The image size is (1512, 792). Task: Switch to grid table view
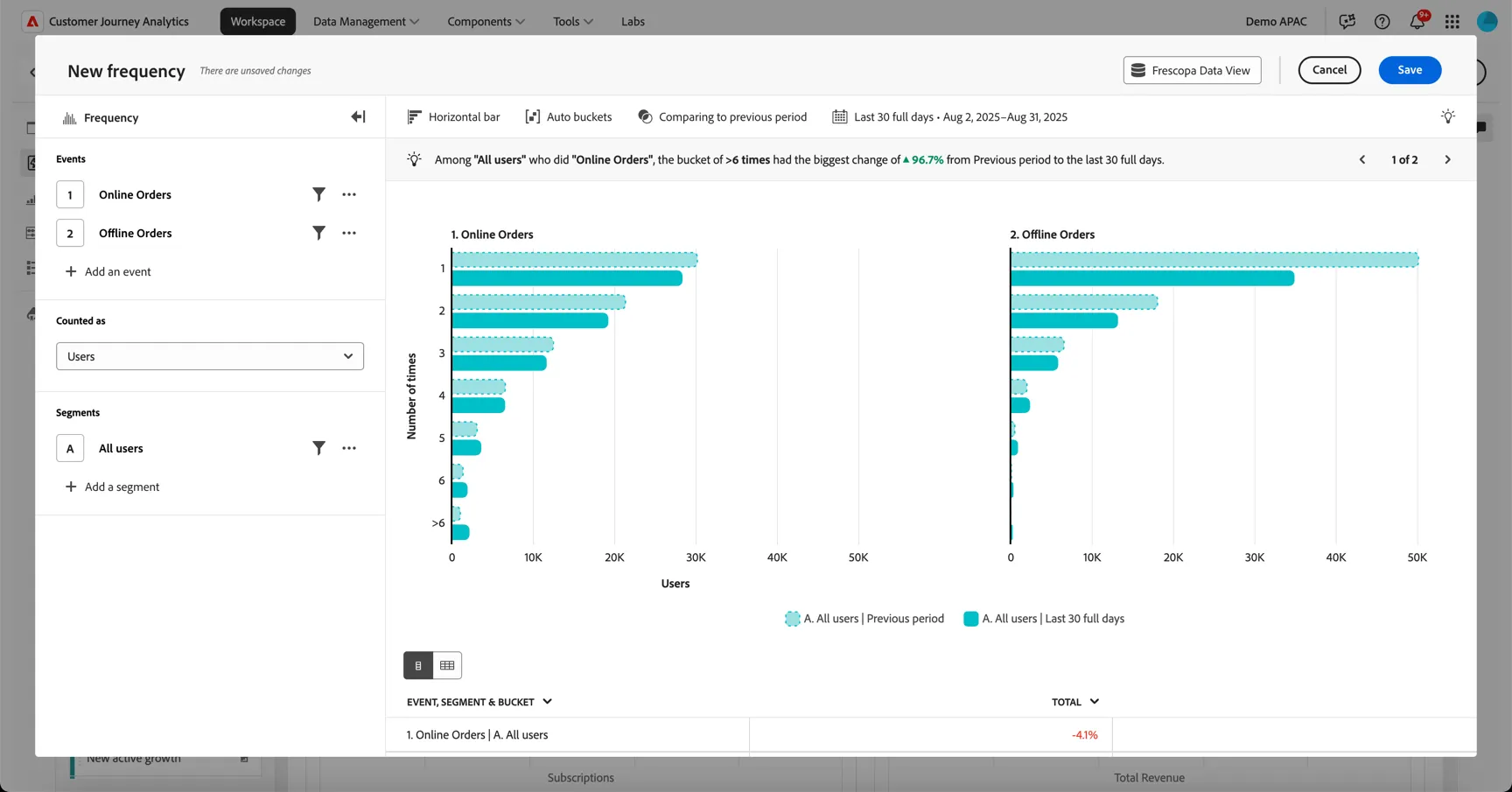pos(447,665)
